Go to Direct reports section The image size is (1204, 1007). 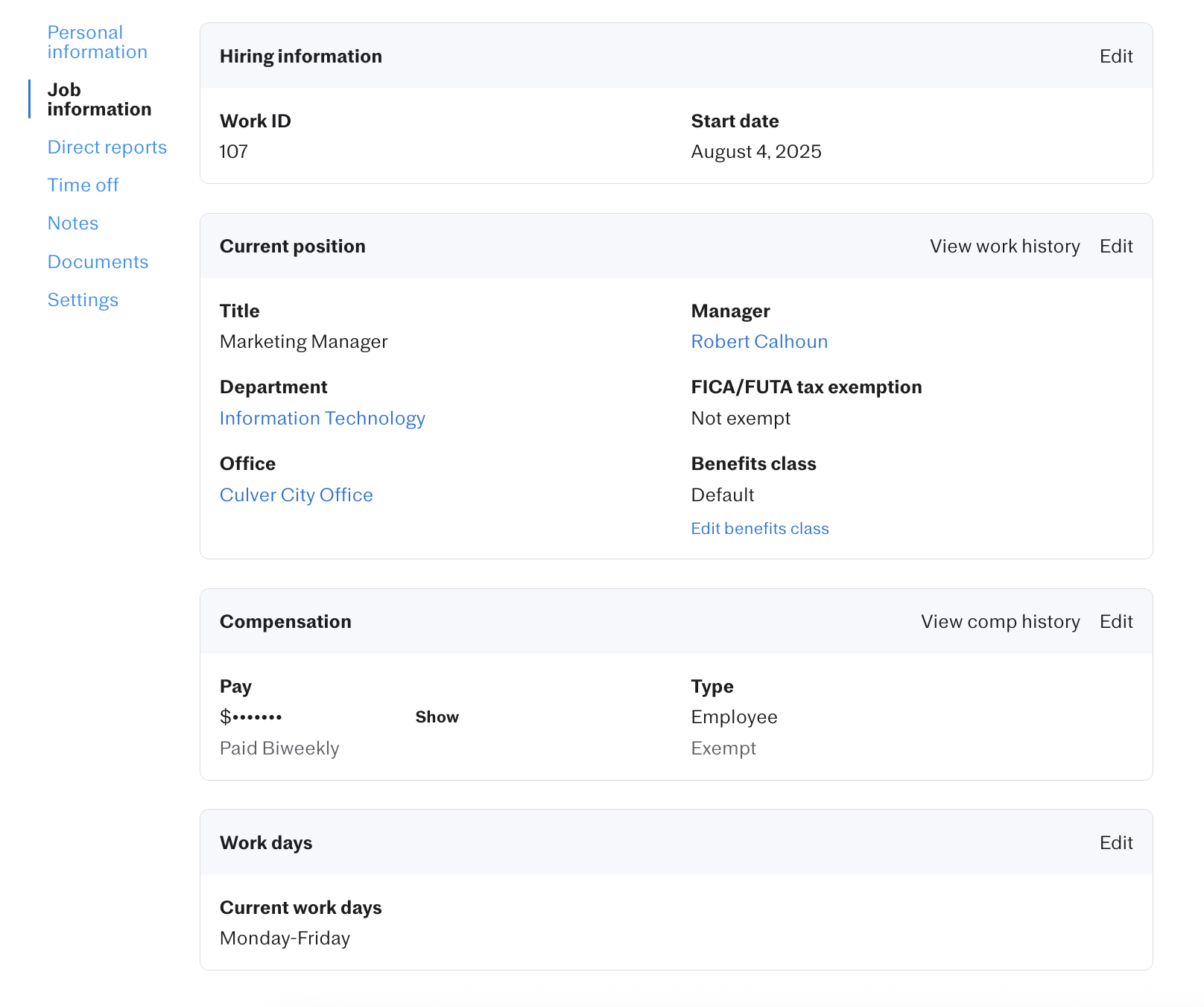[x=107, y=147]
